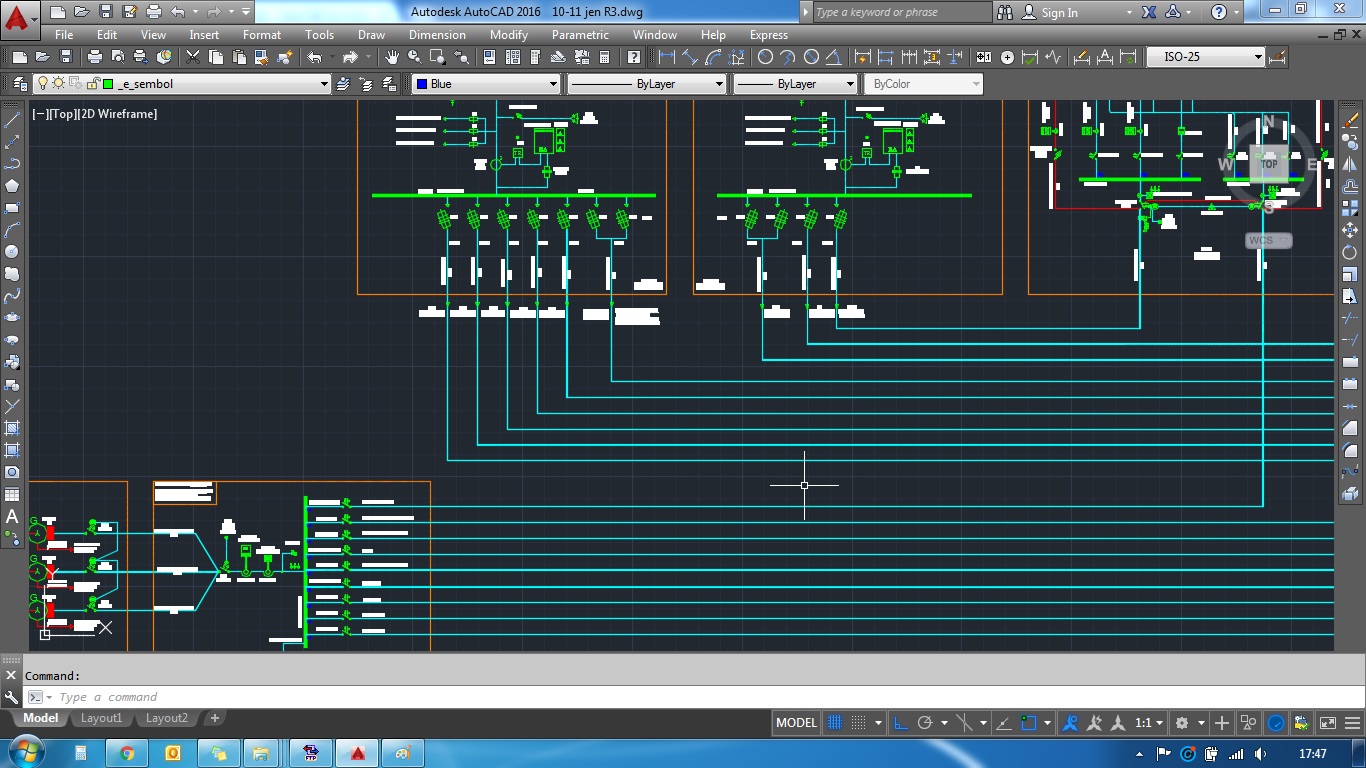The width and height of the screenshot is (1366, 768).
Task: Click the Sign In button
Action: pos(1059,12)
